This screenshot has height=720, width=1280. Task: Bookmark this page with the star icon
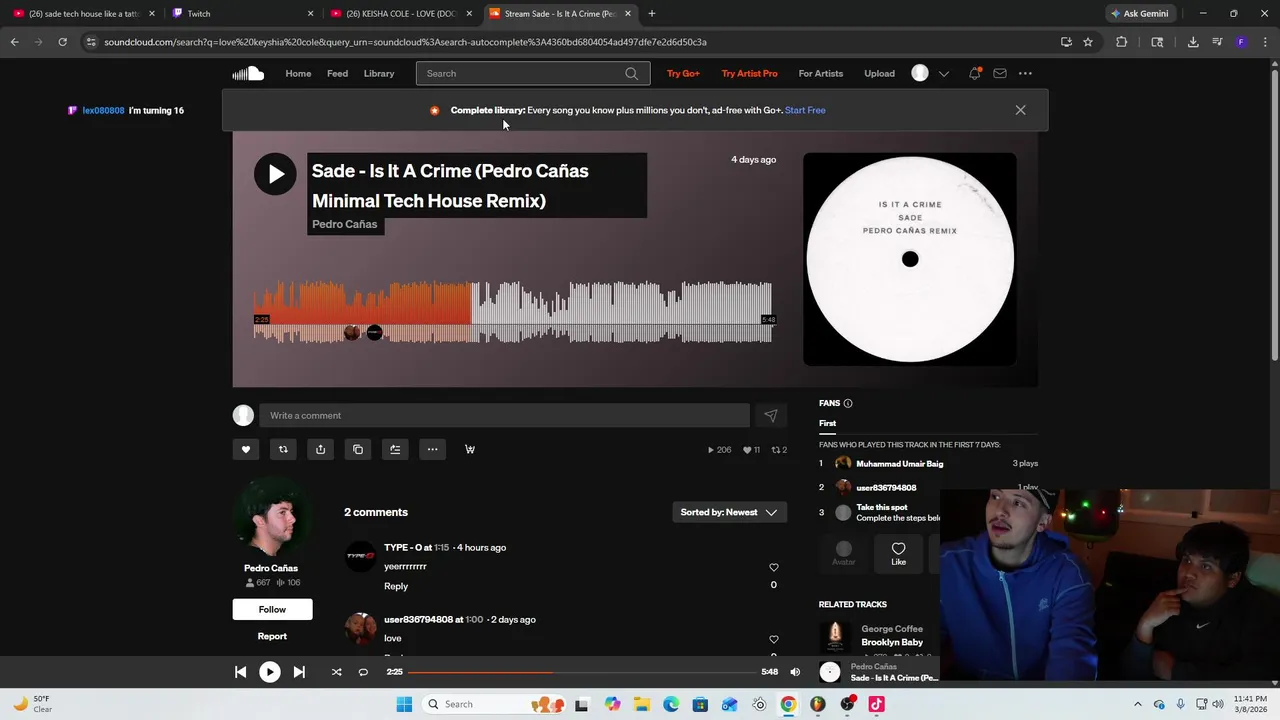click(x=1088, y=42)
